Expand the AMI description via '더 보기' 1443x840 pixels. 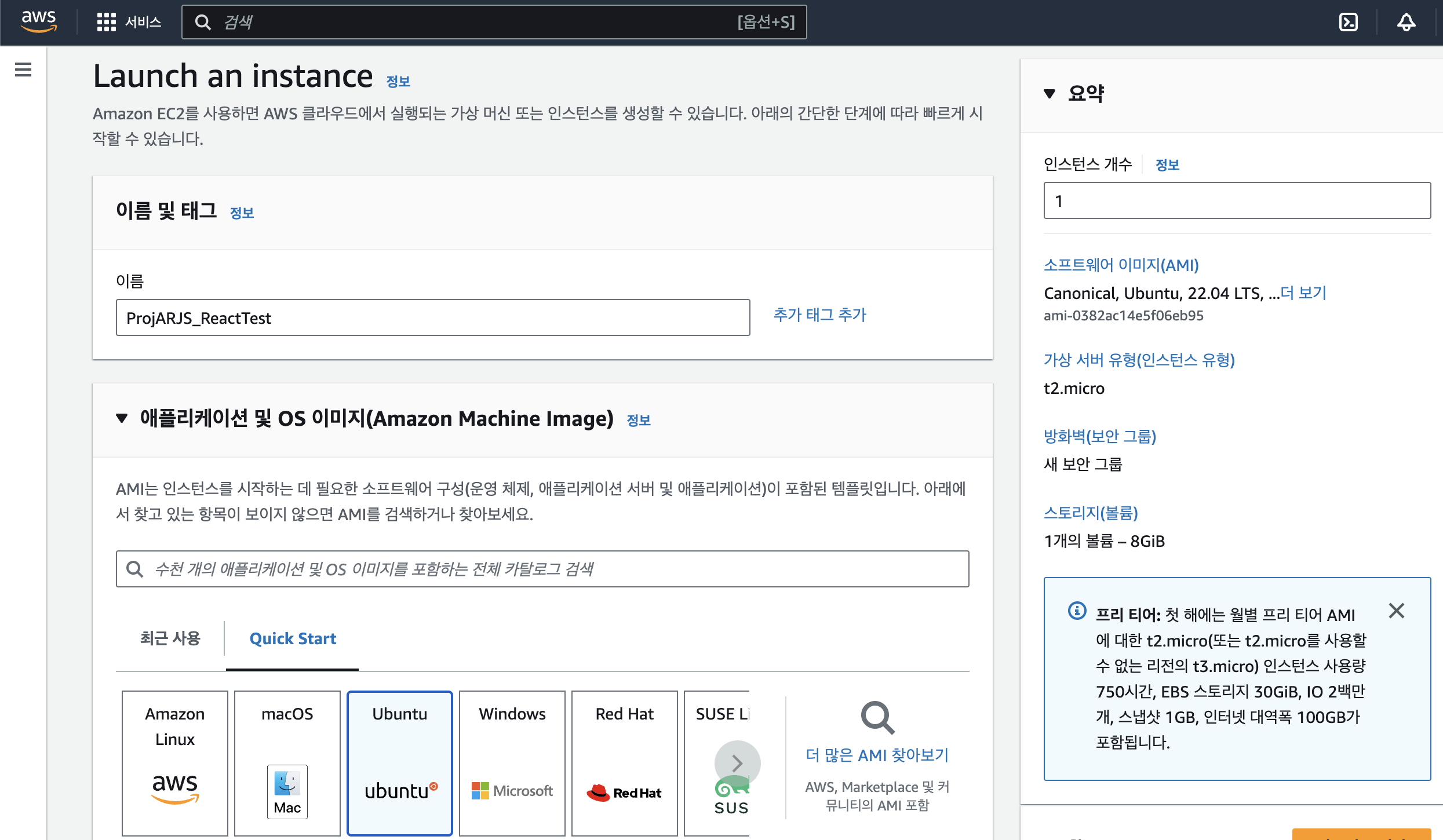click(1303, 293)
